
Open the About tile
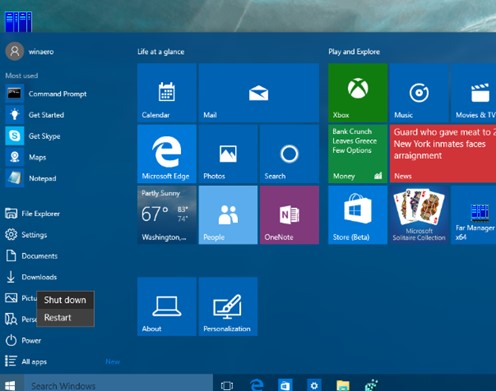(x=167, y=306)
